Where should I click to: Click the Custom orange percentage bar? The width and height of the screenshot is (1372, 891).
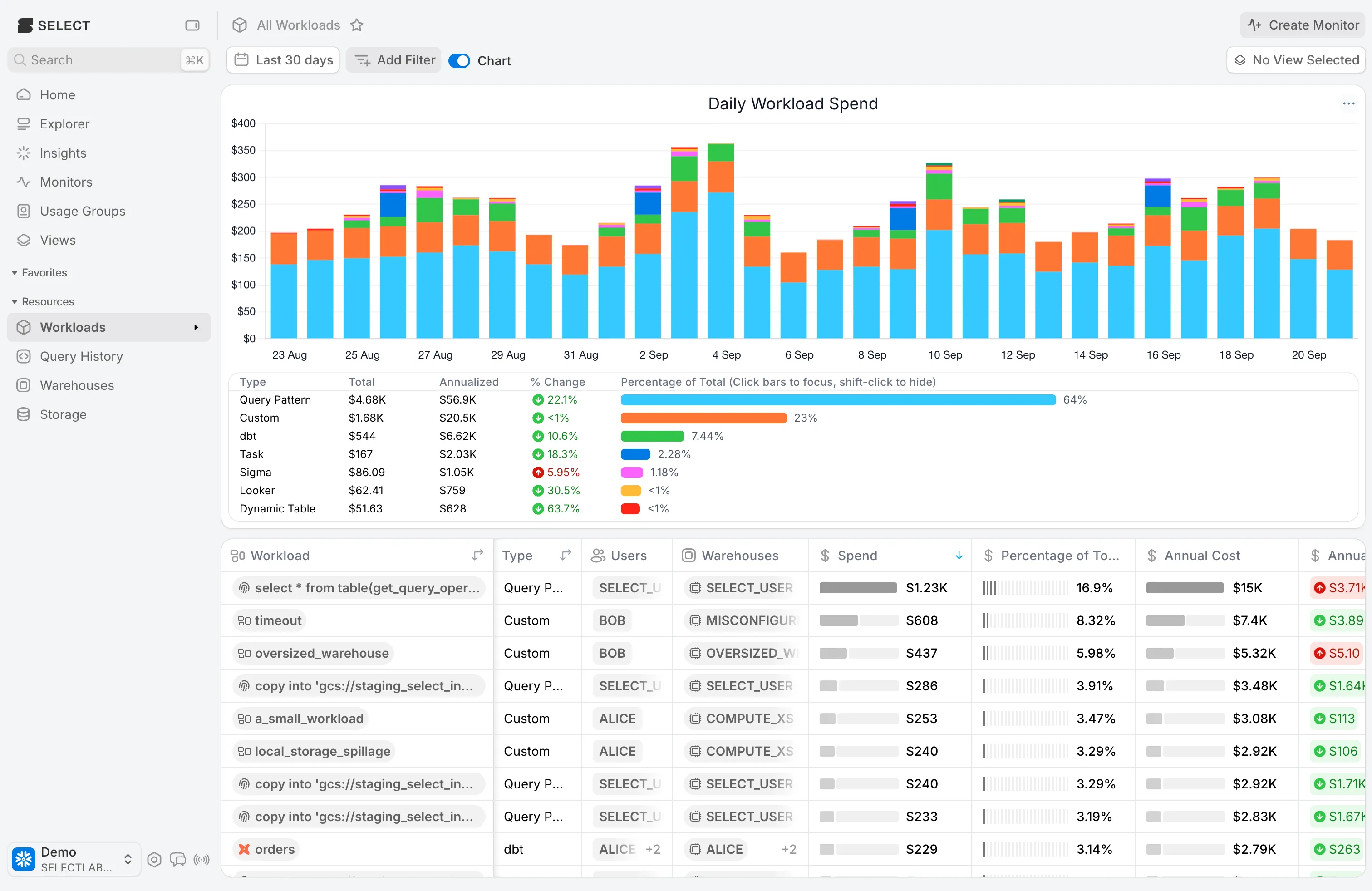click(x=703, y=418)
